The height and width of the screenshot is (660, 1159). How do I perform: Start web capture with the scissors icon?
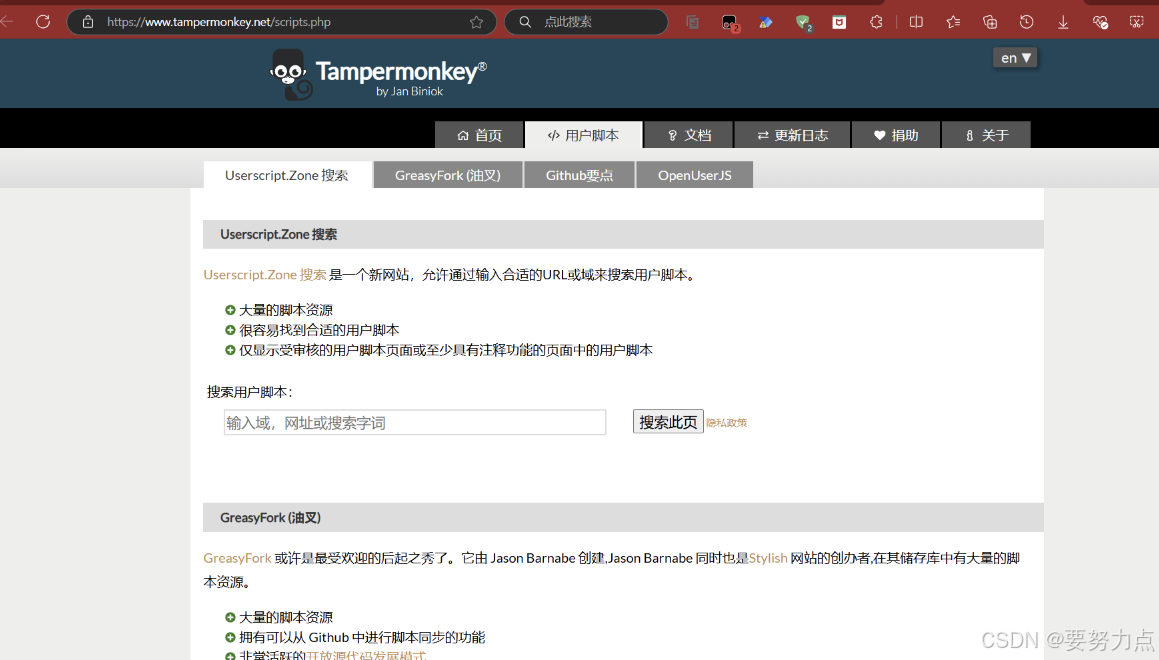1137,22
